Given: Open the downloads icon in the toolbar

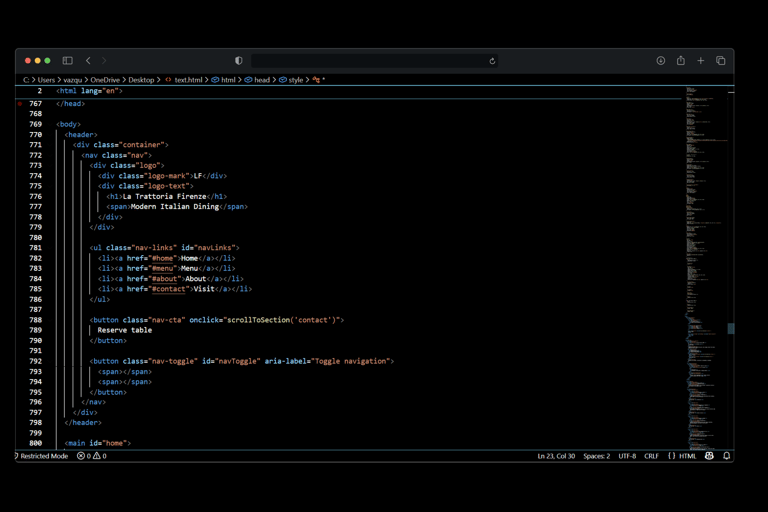Looking at the screenshot, I should coord(661,61).
